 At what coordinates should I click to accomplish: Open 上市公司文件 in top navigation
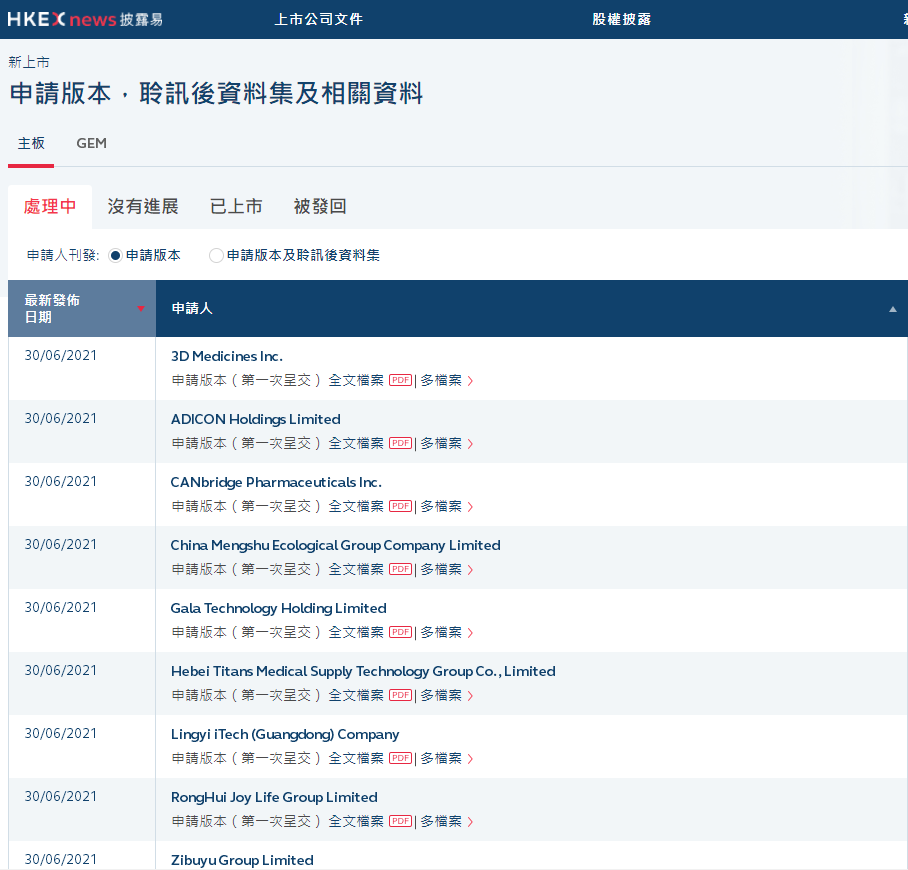[x=318, y=19]
